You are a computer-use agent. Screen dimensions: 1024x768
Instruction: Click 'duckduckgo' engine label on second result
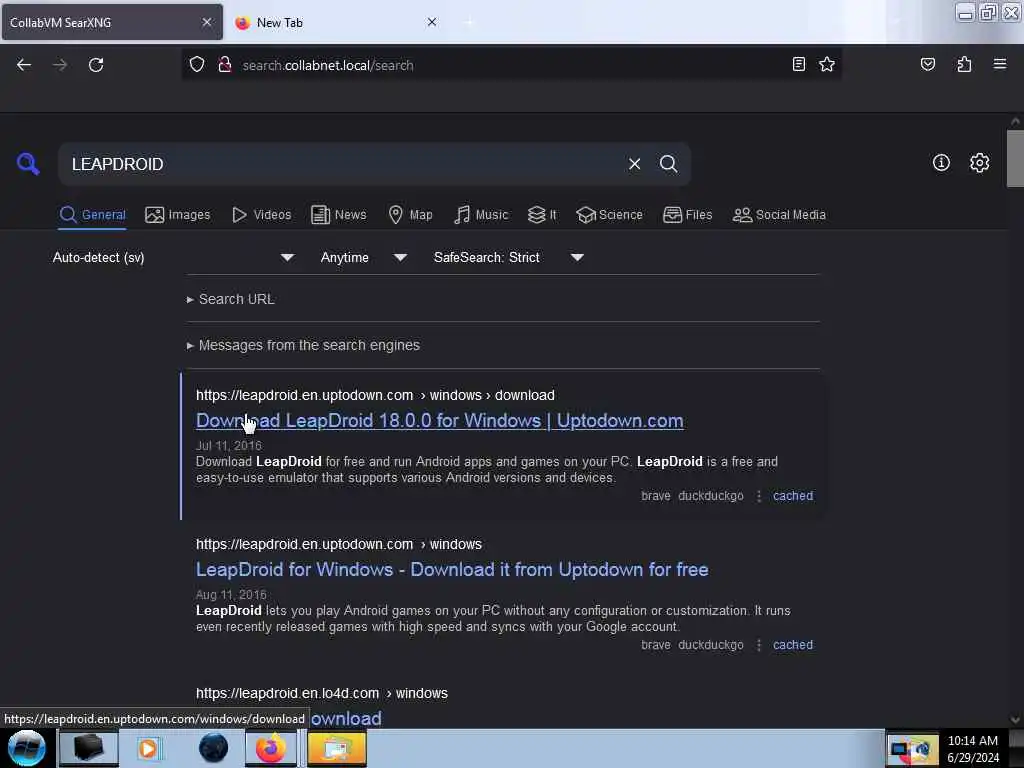pos(711,645)
